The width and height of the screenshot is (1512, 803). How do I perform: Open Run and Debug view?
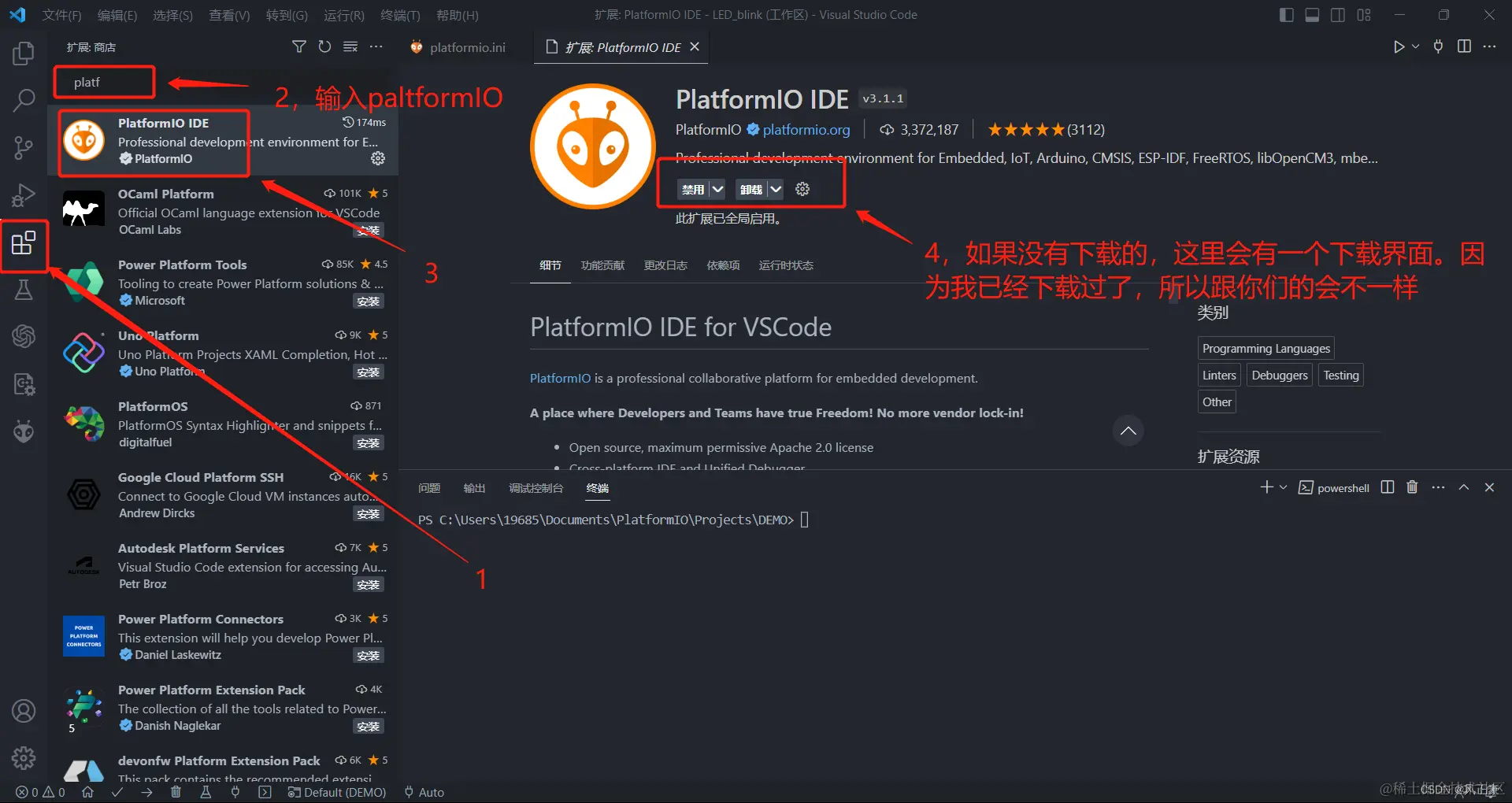click(24, 194)
